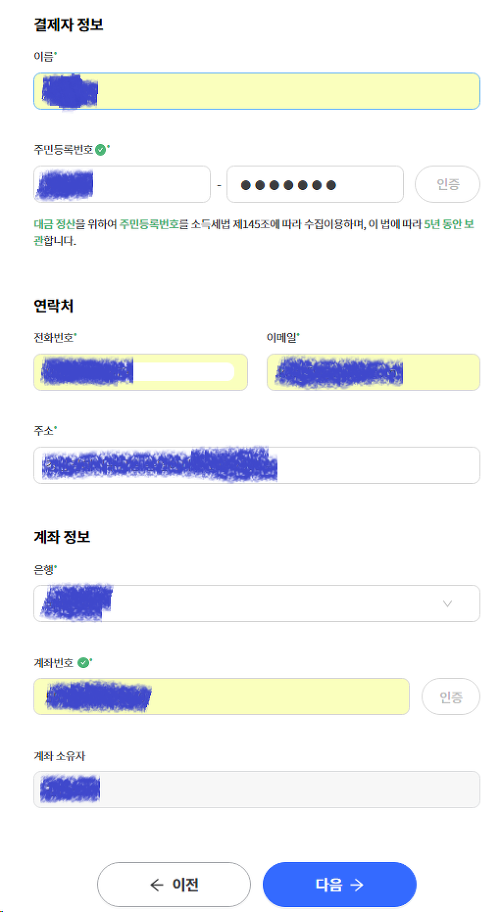Click into the 주소 address field
This screenshot has width=500, height=912.
point(256,465)
